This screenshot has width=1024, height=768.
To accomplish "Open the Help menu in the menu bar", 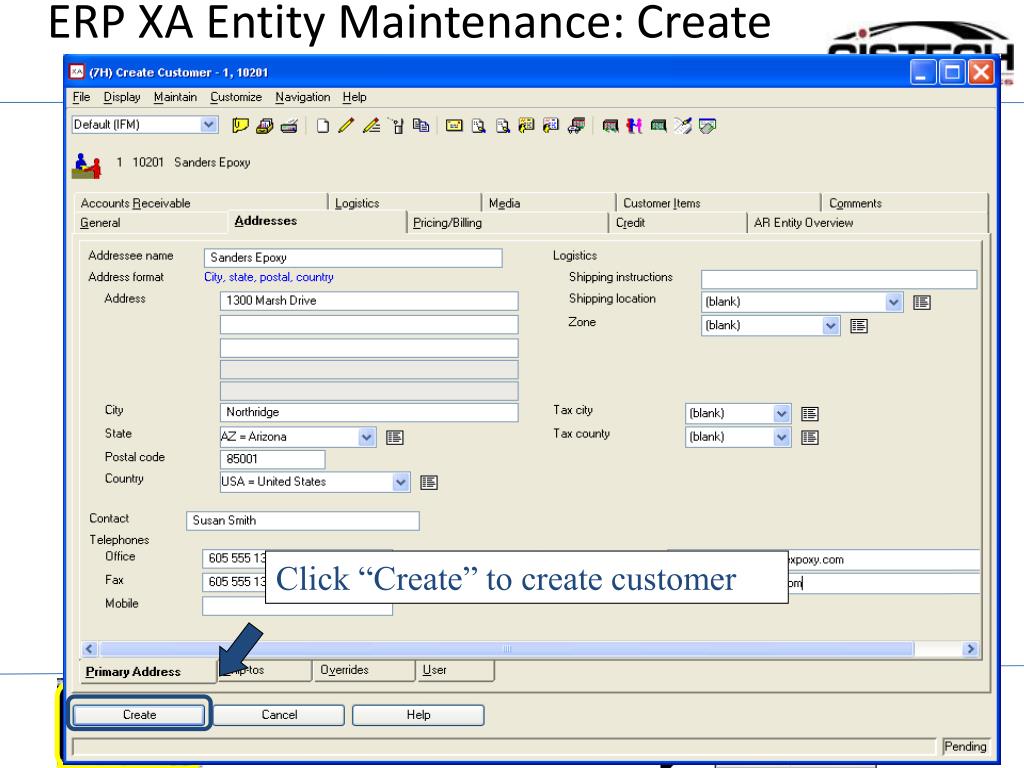I will click(355, 97).
